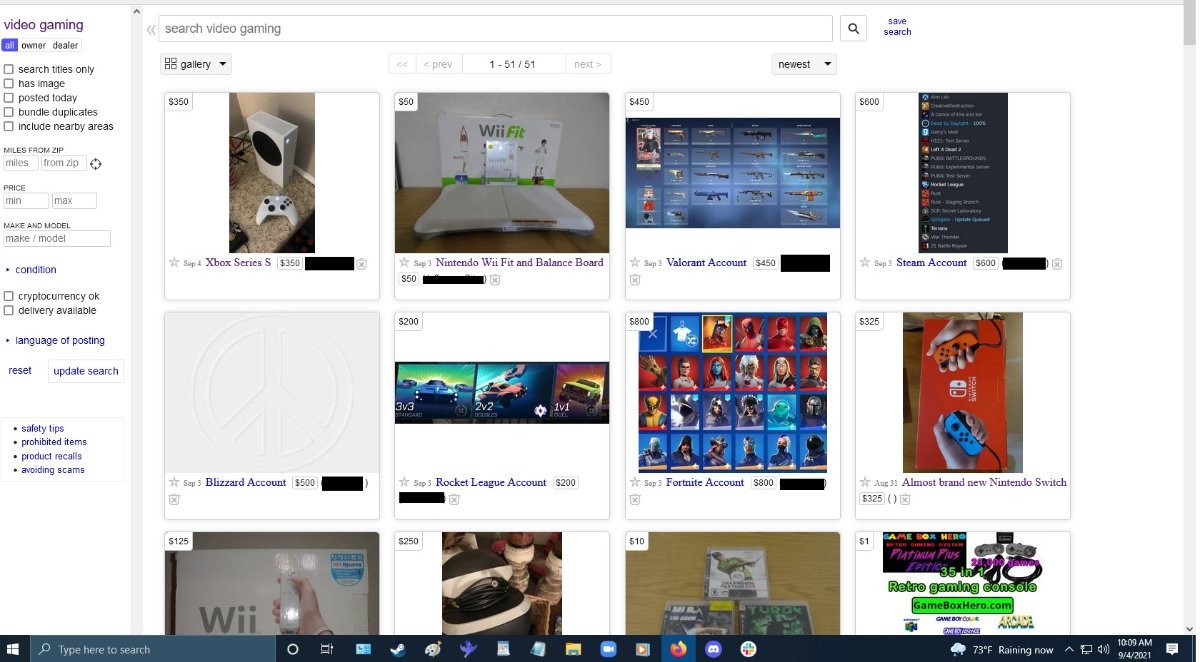The width and height of the screenshot is (1200, 662).
Task: Favorite the Blizzard Account listing star
Action: click(x=174, y=482)
